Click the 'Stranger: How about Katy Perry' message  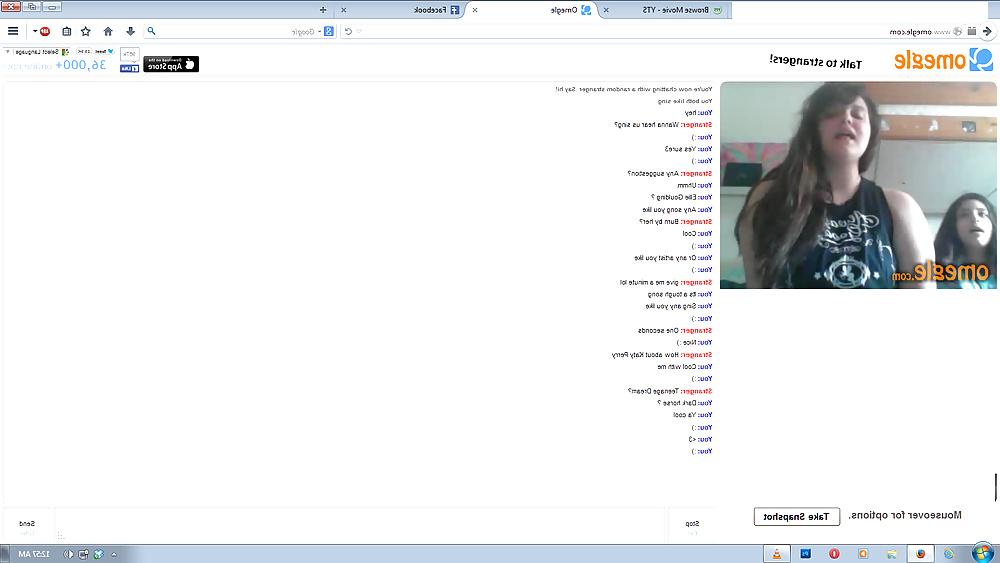click(662, 355)
